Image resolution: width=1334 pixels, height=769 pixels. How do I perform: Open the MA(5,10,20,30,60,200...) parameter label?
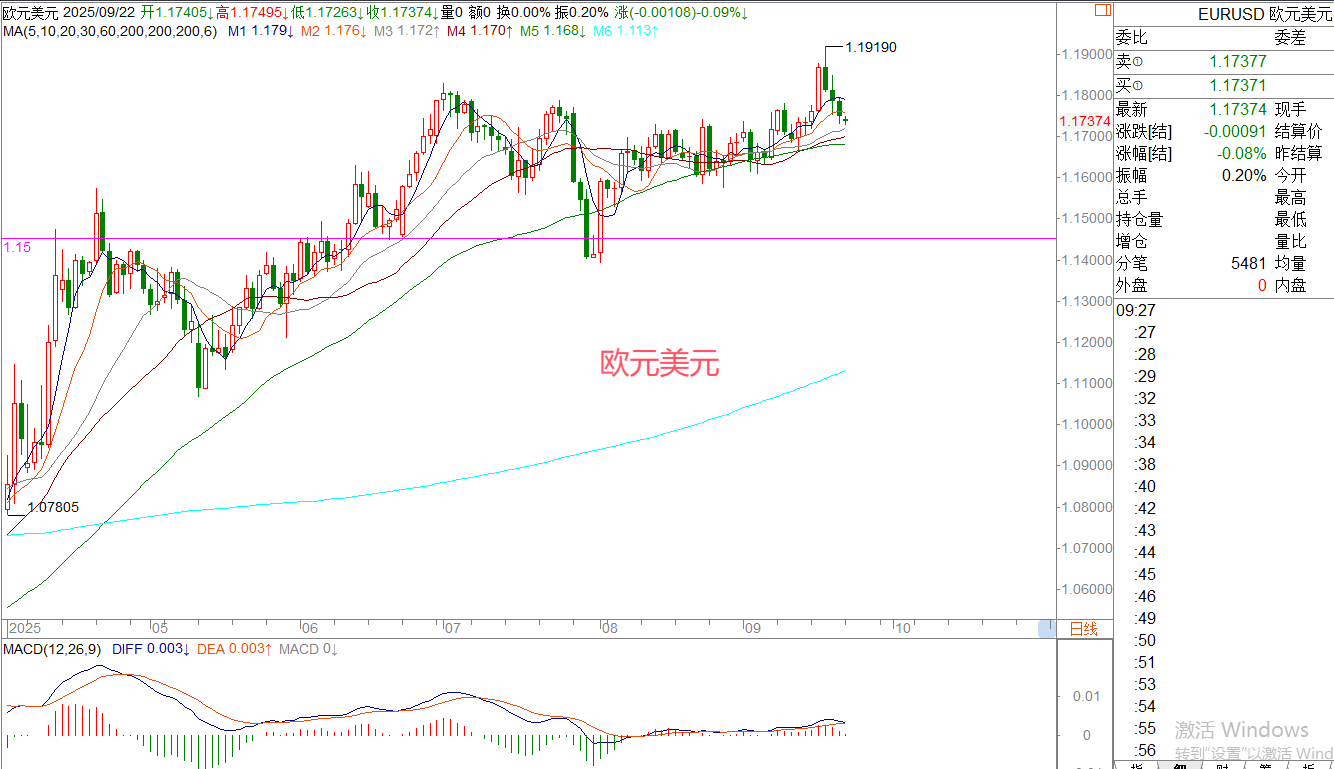109,32
